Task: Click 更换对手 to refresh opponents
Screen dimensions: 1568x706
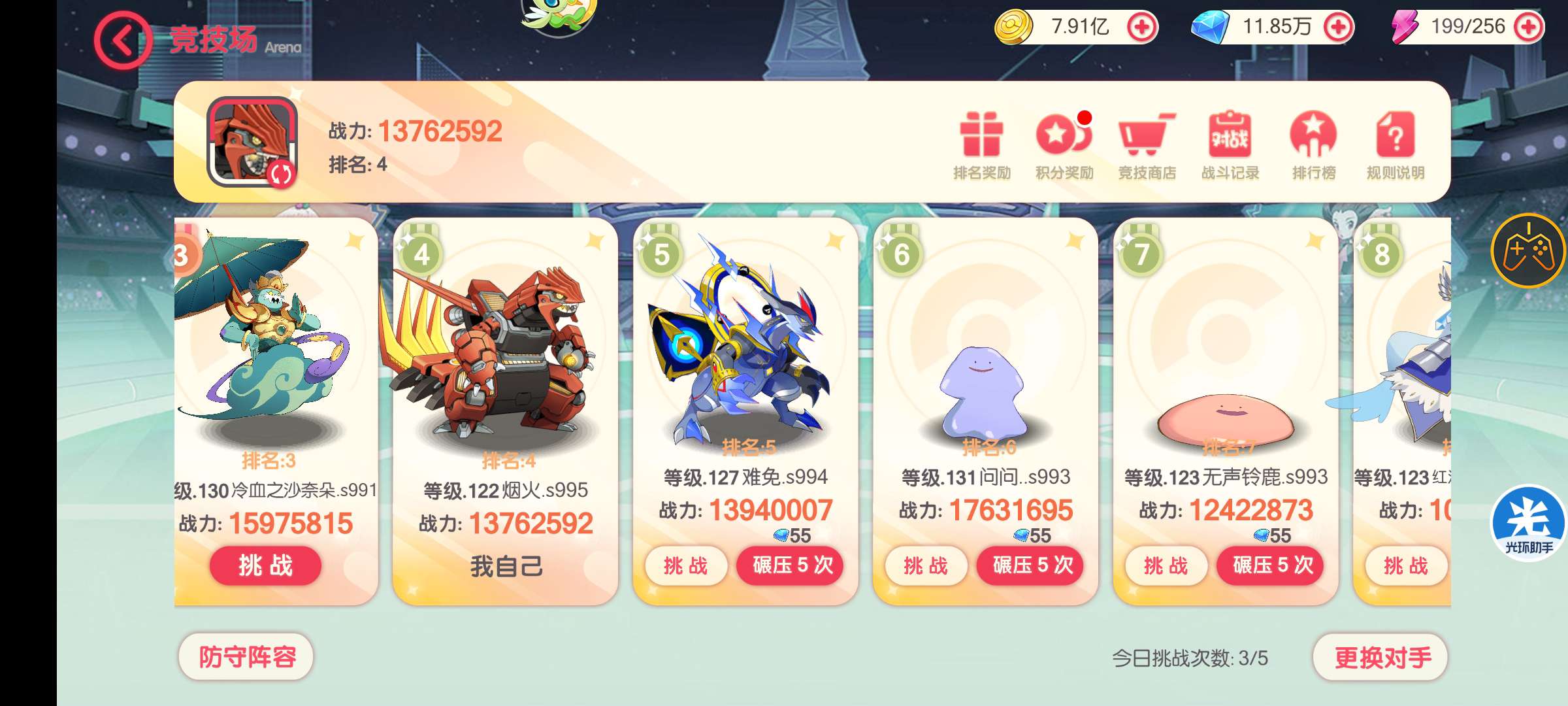Action: [1380, 657]
